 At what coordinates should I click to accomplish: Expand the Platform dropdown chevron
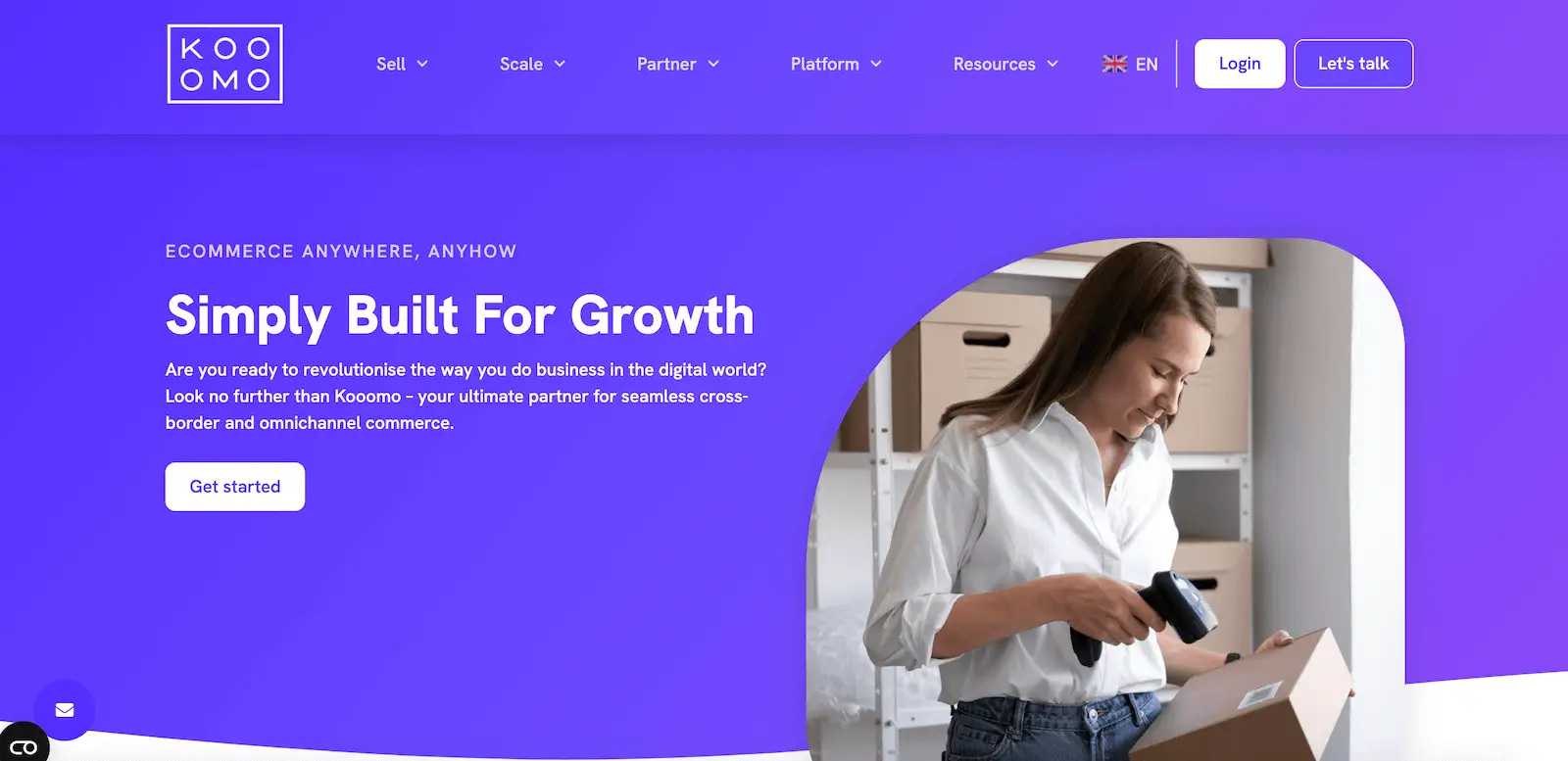pos(876,64)
